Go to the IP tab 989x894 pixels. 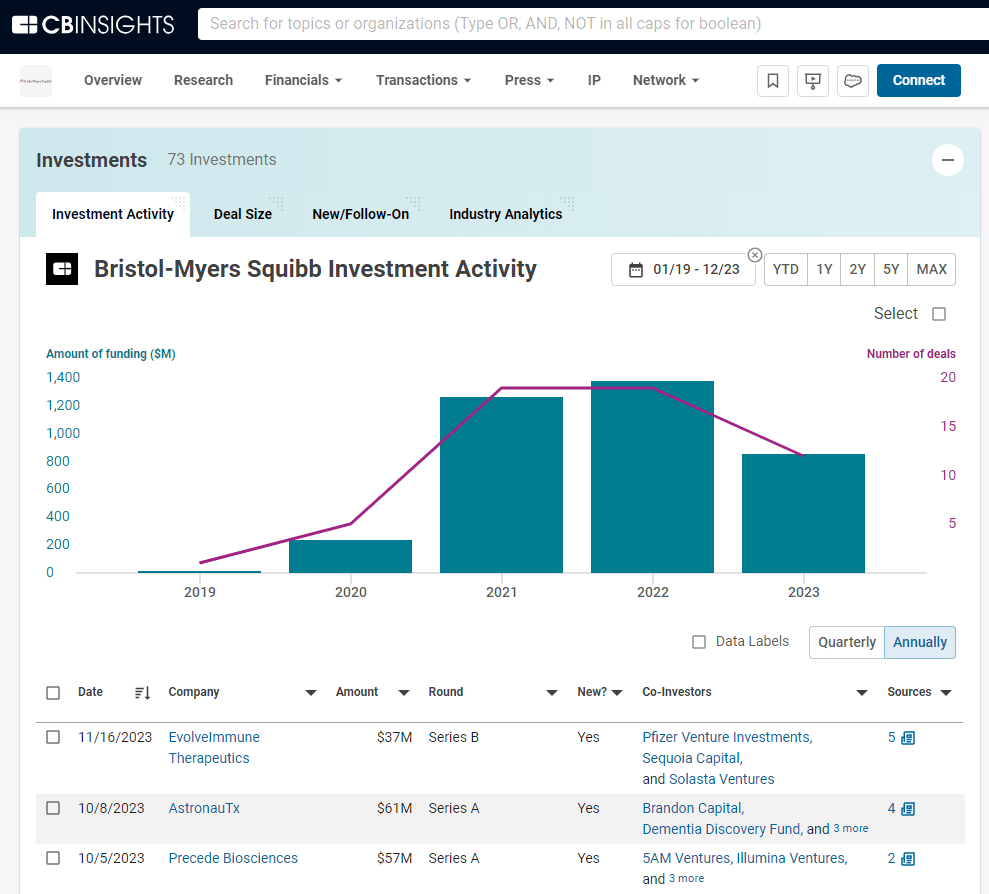coord(594,80)
